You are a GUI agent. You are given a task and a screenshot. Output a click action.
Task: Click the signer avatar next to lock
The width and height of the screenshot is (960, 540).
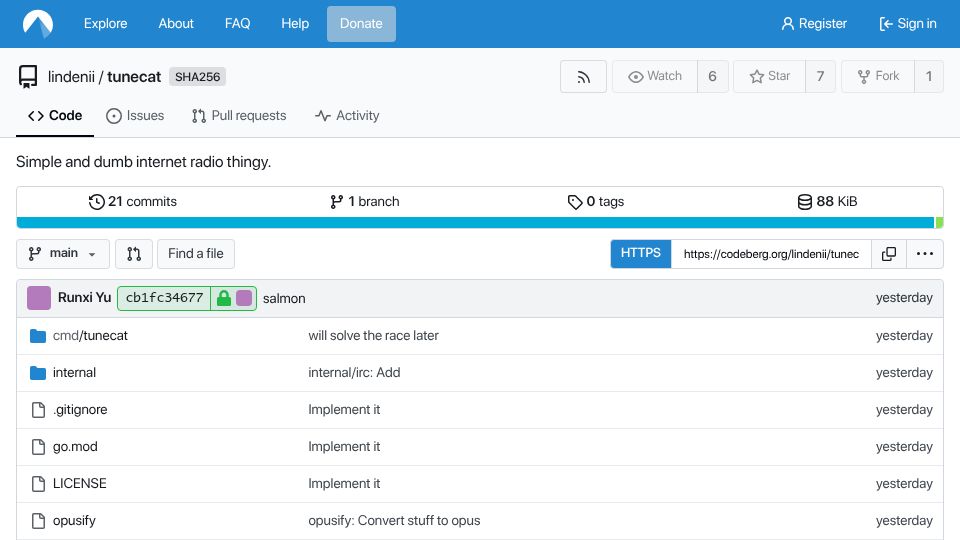click(244, 298)
